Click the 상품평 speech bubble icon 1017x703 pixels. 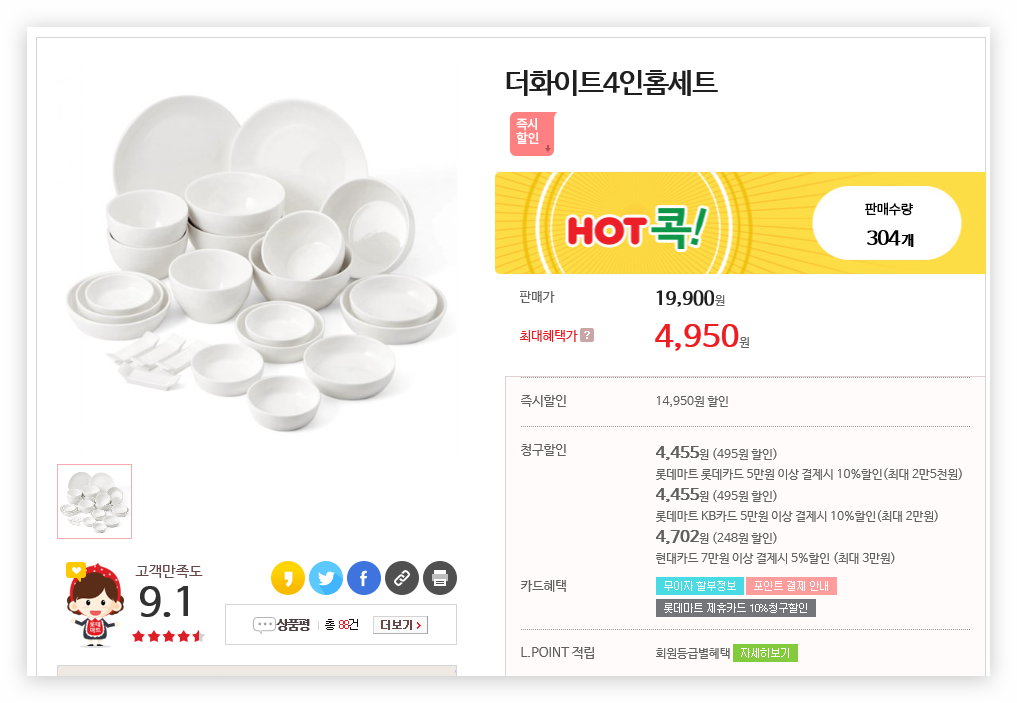[264, 625]
